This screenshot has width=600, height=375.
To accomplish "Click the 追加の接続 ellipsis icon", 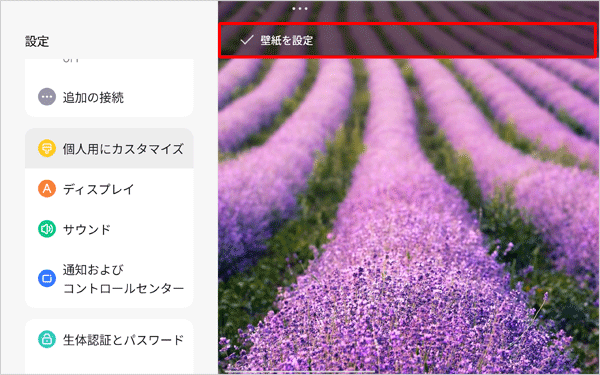I will click(47, 97).
